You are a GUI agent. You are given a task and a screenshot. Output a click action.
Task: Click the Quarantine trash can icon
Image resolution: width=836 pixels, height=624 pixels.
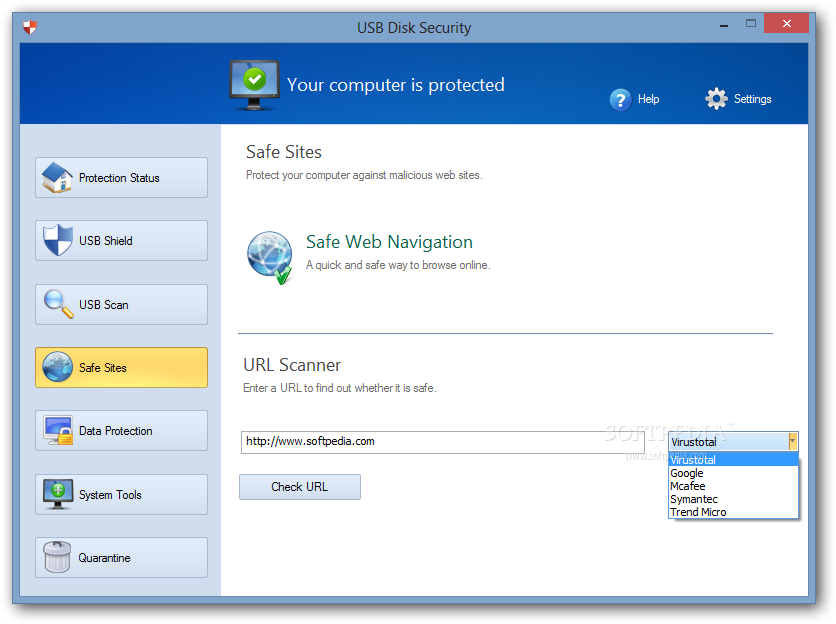coord(57,557)
